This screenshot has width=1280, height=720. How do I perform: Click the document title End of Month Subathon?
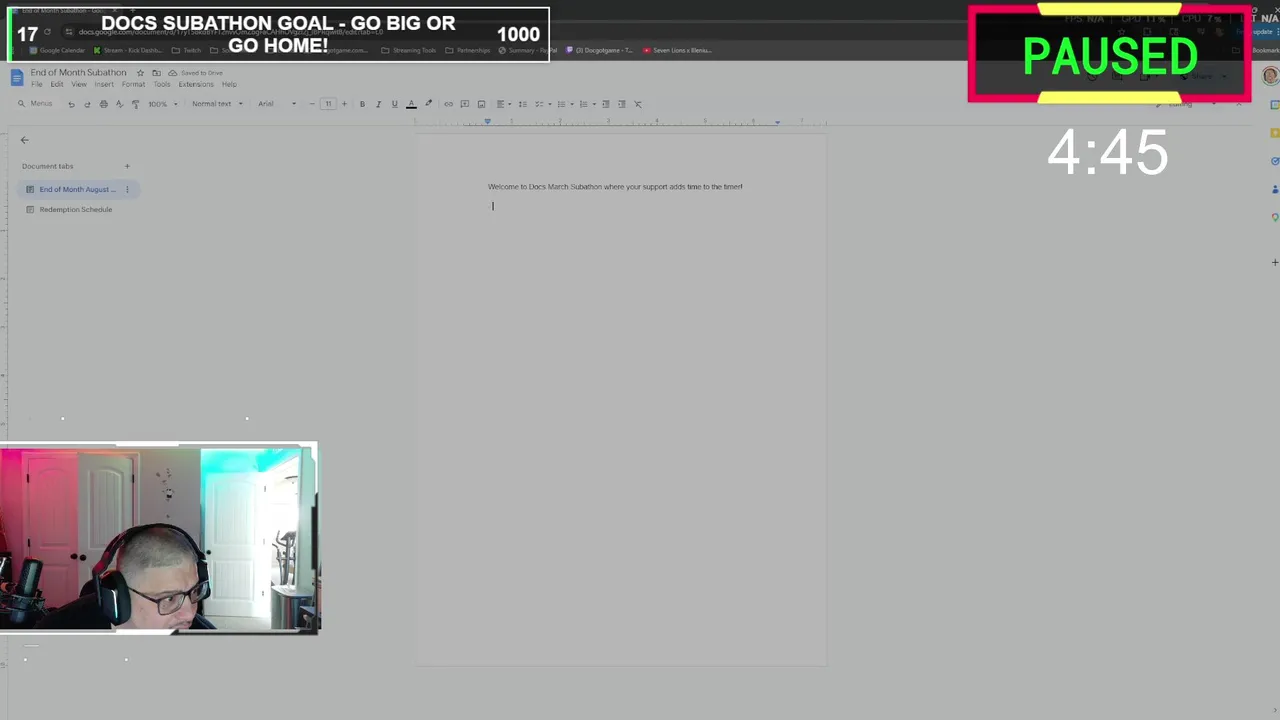78,73
